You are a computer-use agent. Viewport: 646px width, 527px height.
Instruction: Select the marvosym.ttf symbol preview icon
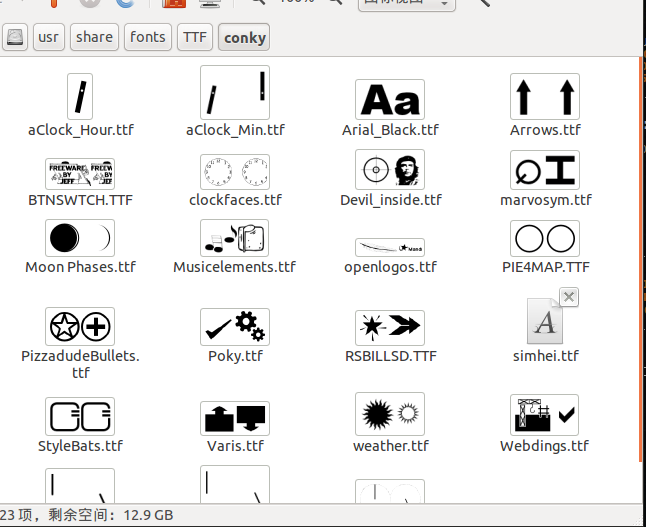pos(545,170)
